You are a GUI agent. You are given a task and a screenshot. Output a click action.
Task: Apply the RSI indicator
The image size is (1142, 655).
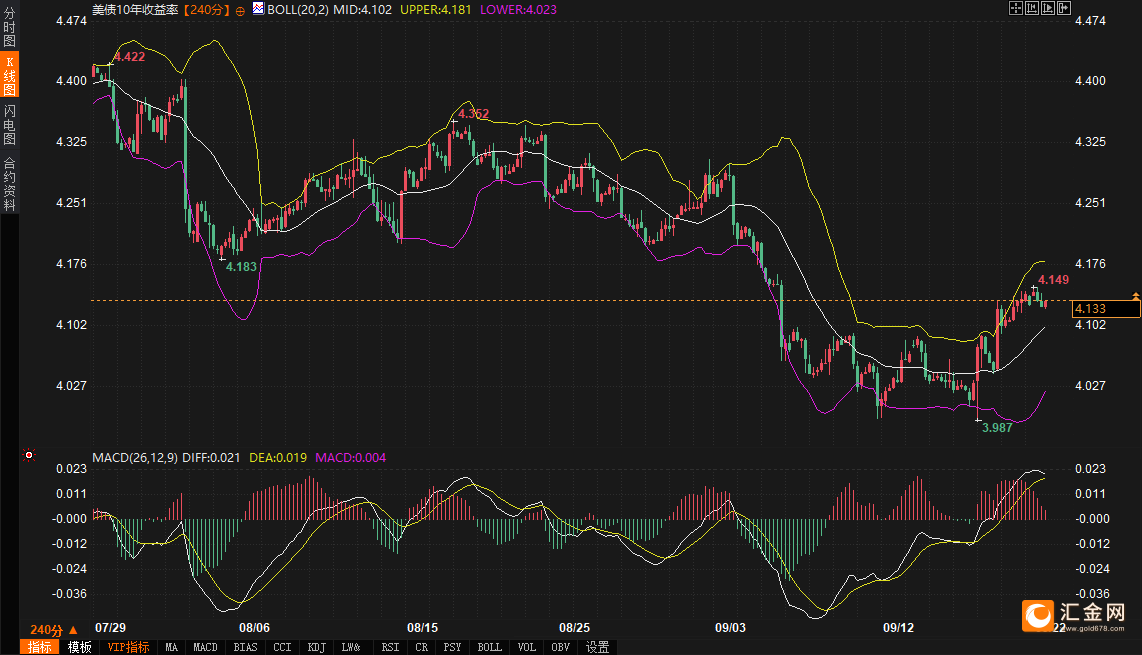[390, 647]
